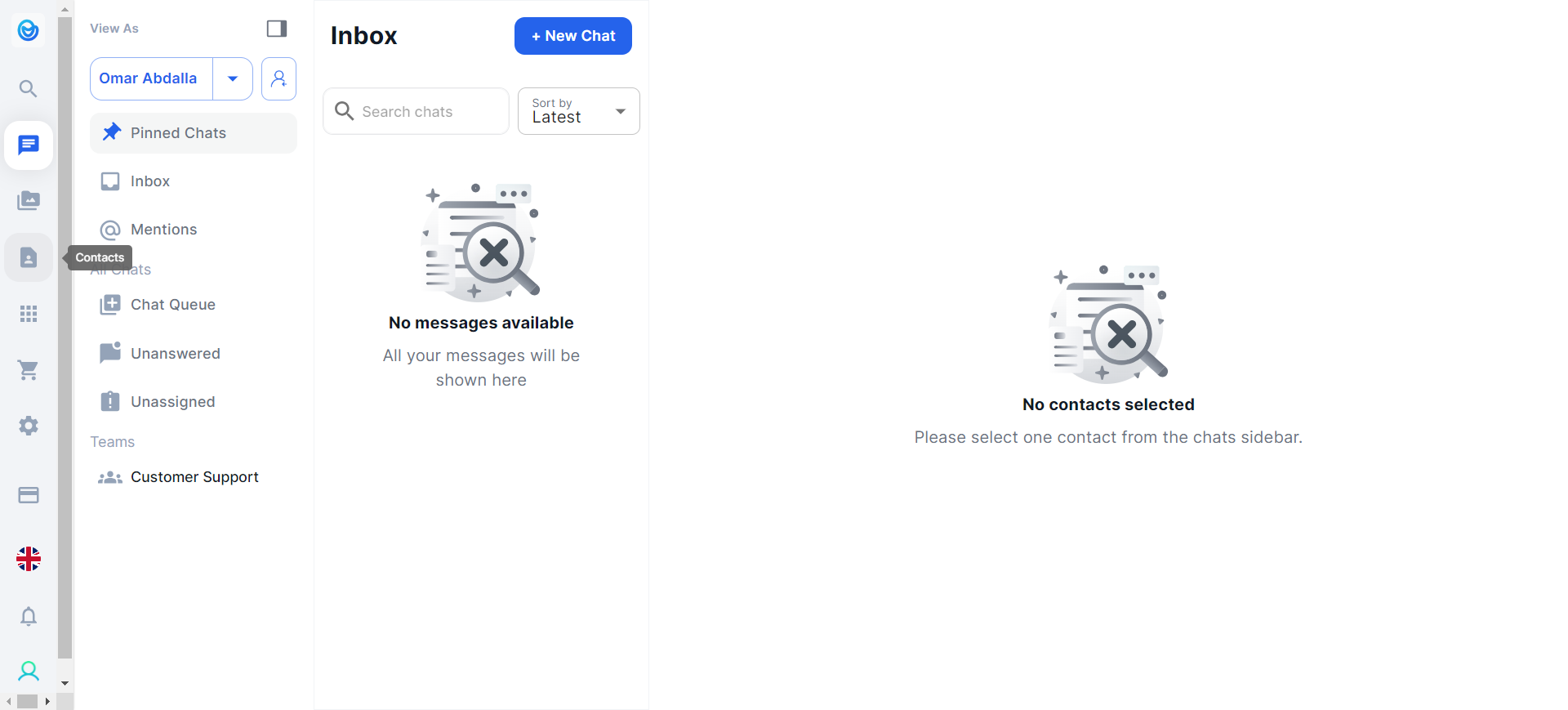Open the chat messages icon in rail

click(x=29, y=145)
